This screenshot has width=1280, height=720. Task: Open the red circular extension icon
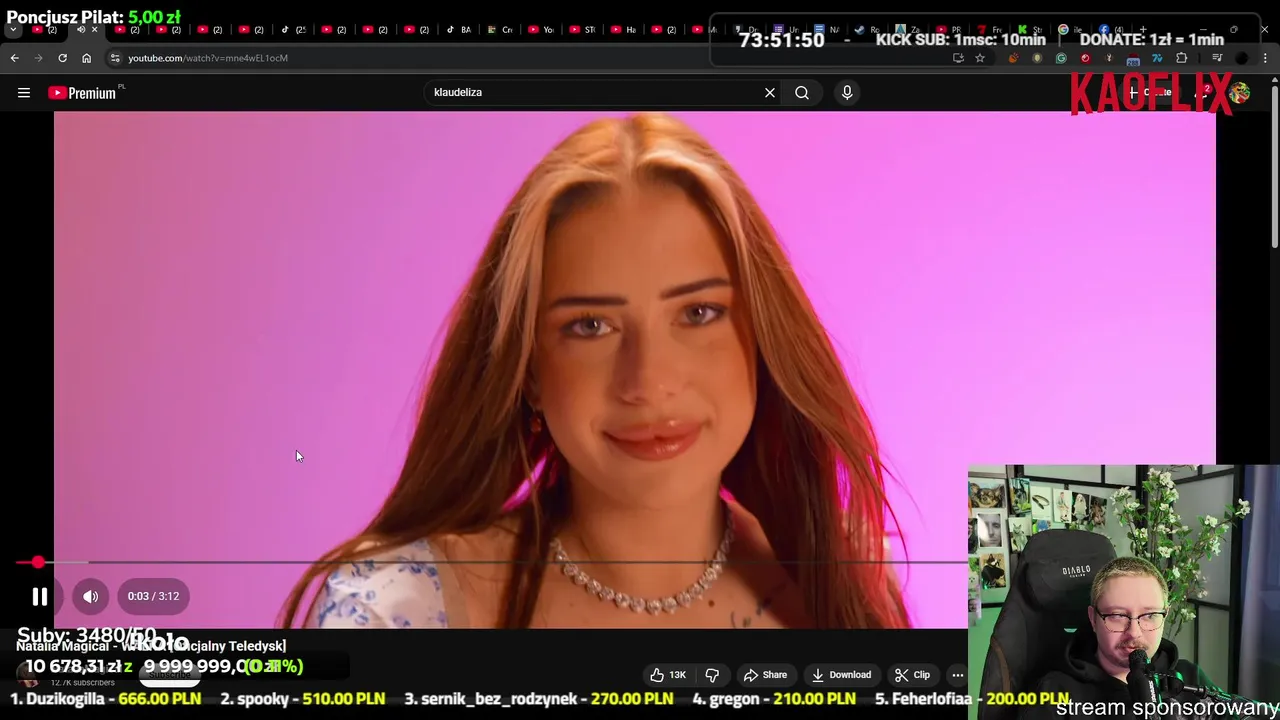(x=1085, y=58)
